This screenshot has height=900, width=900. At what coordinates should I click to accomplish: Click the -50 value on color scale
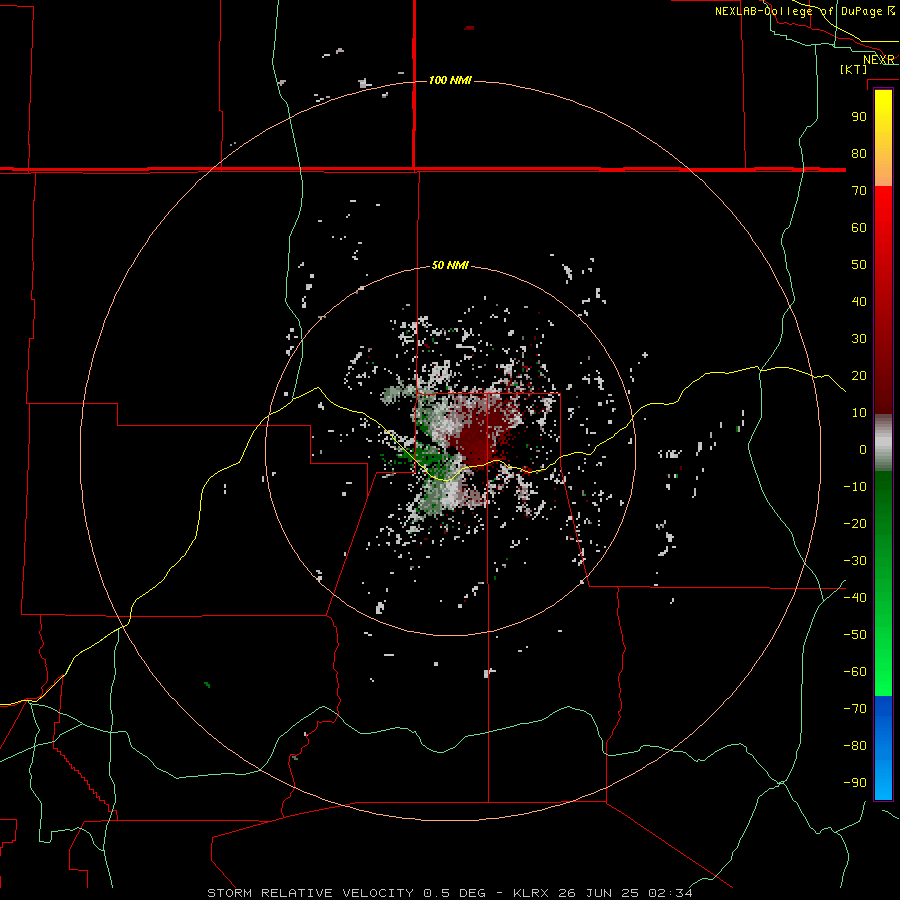855,634
